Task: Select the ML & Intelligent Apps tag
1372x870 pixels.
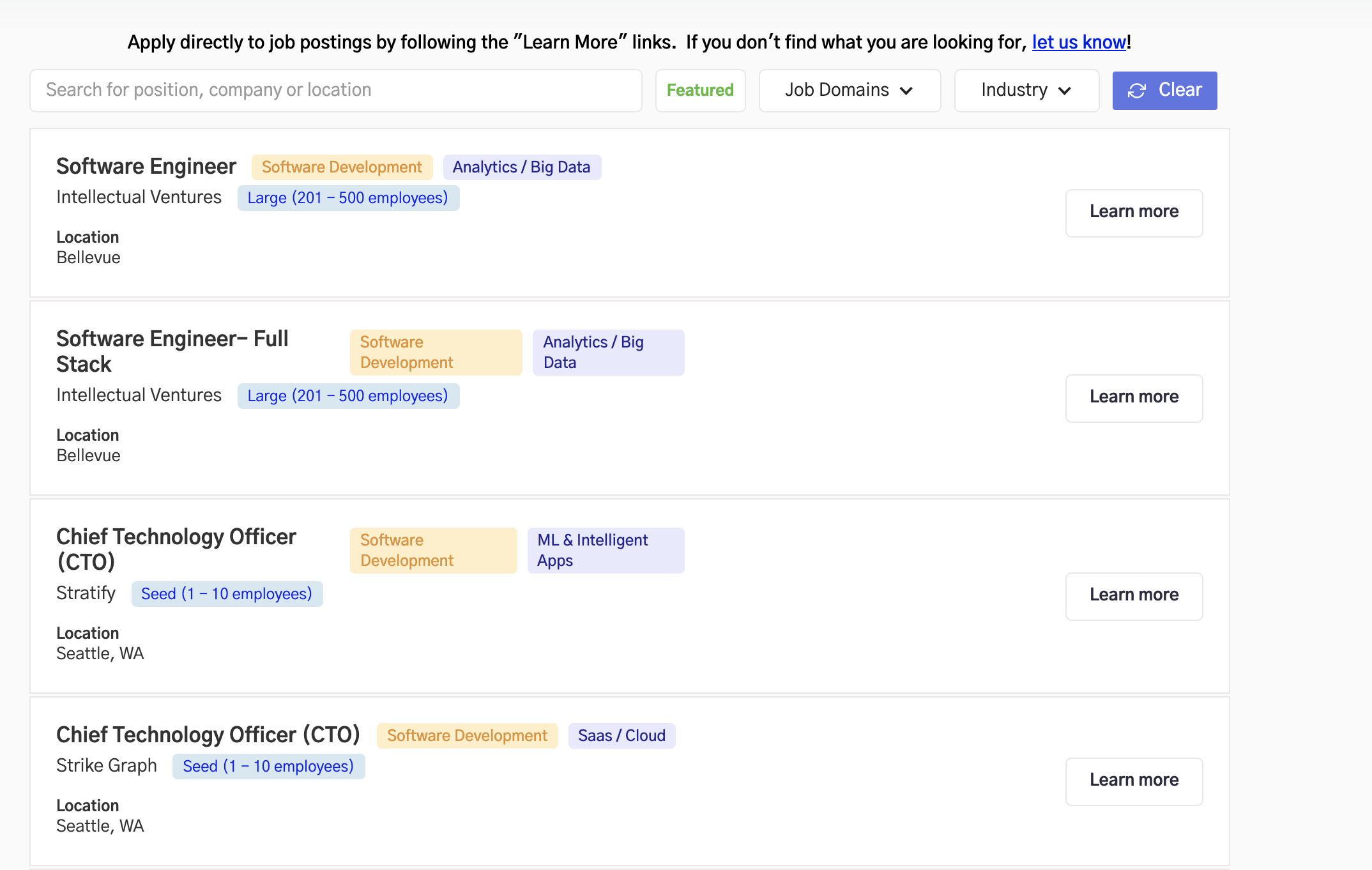Action: 605,550
